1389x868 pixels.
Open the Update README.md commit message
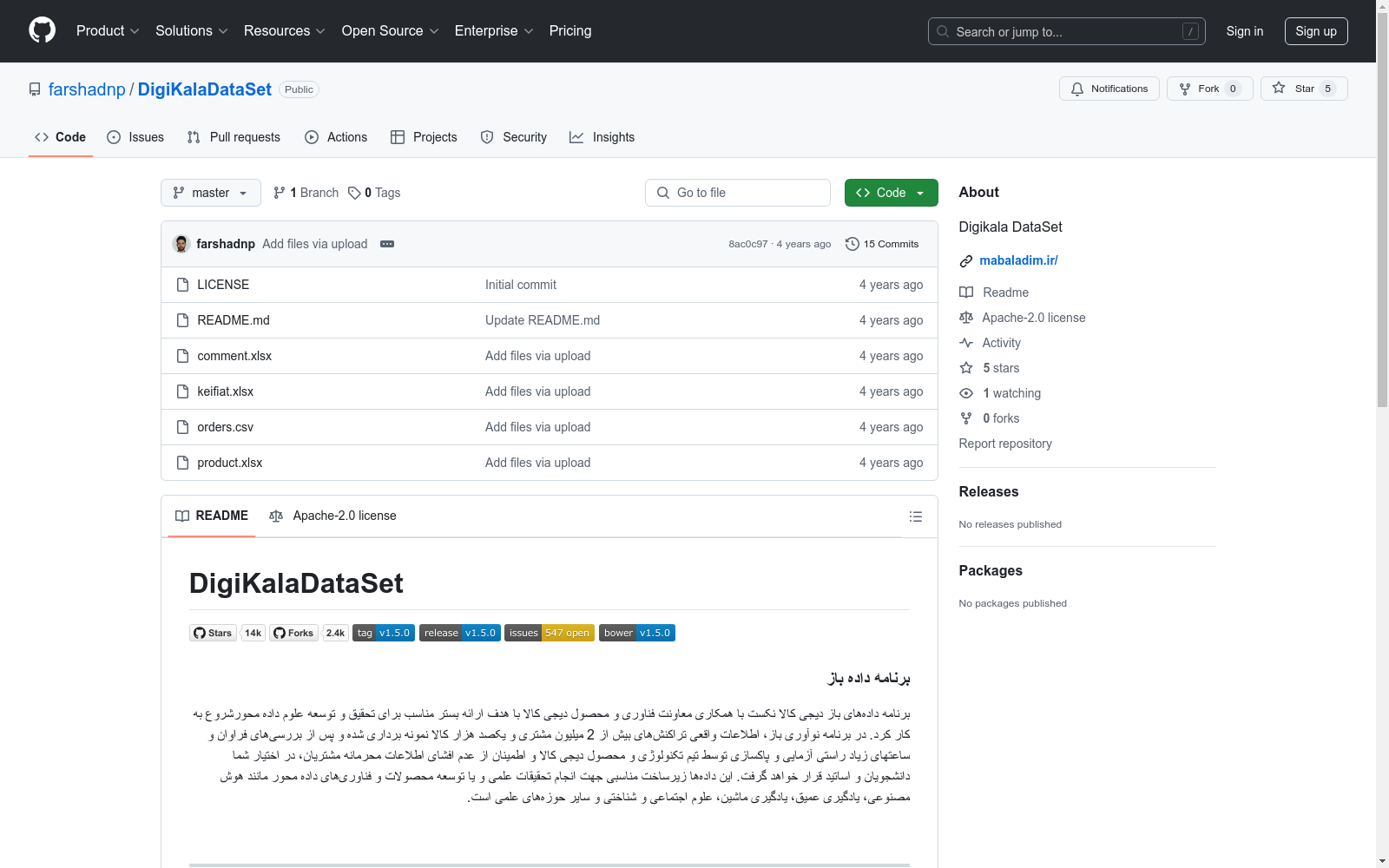(543, 320)
